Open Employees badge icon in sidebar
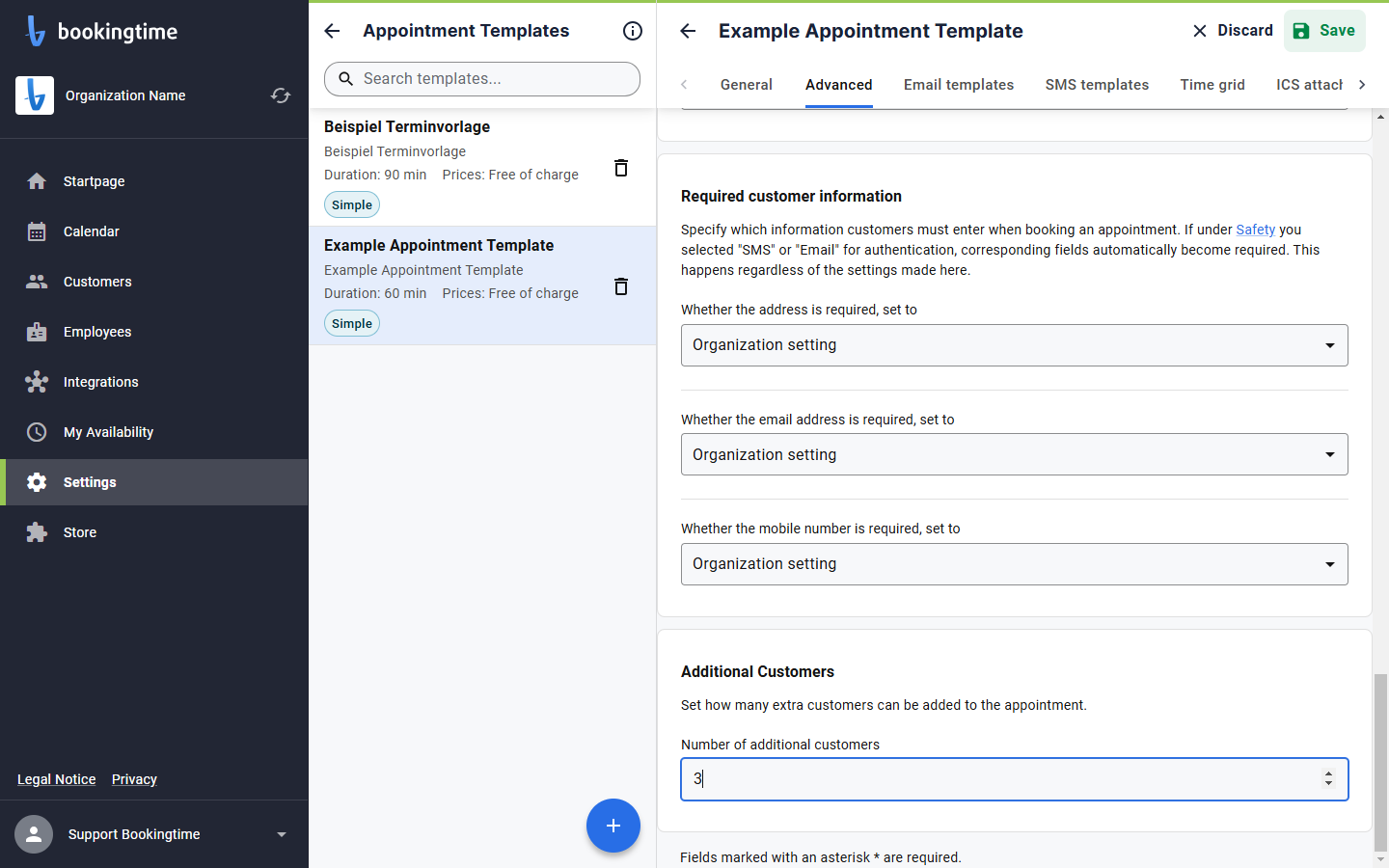This screenshot has width=1389, height=868. 37,332
